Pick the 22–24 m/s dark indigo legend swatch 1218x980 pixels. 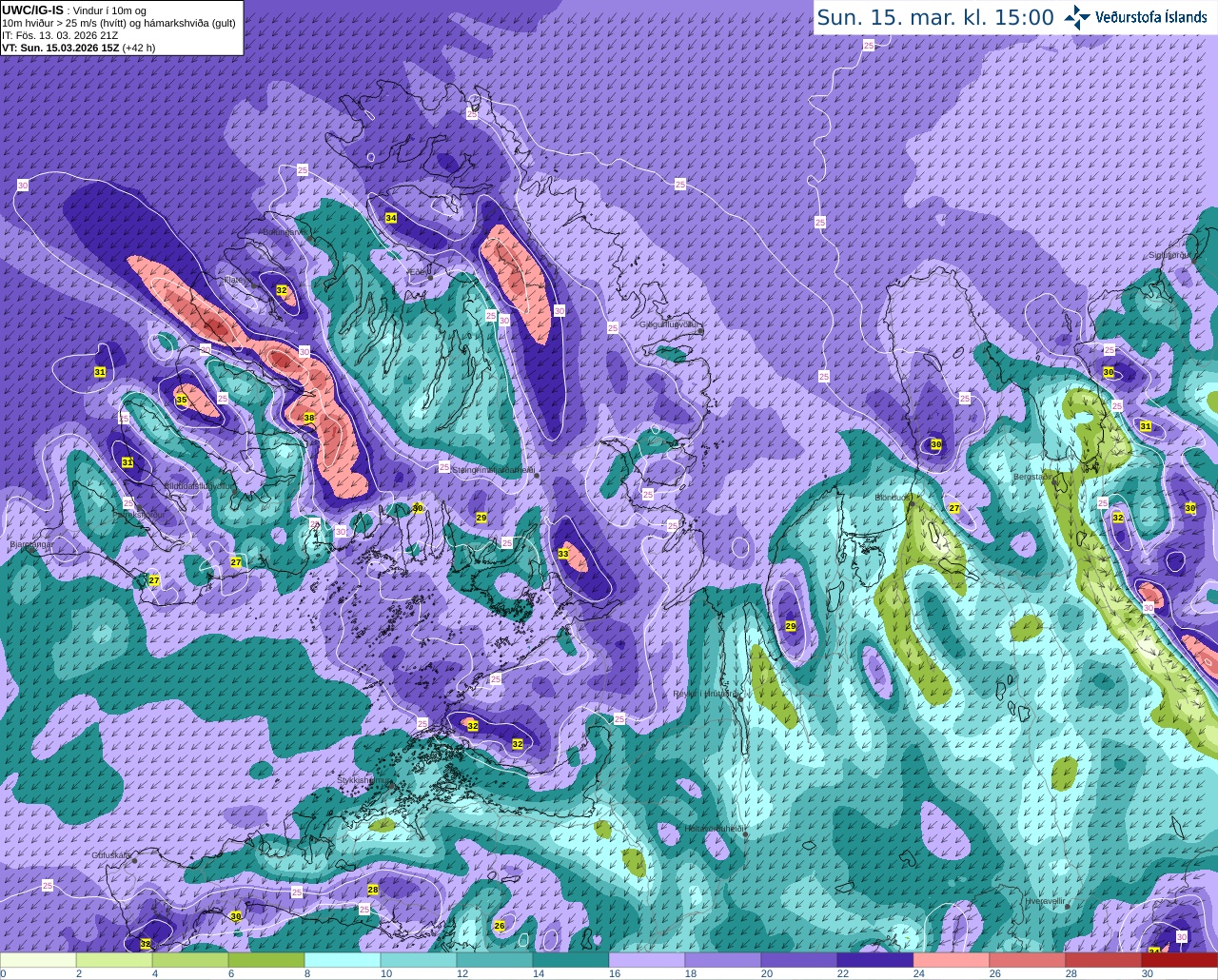coord(875,960)
